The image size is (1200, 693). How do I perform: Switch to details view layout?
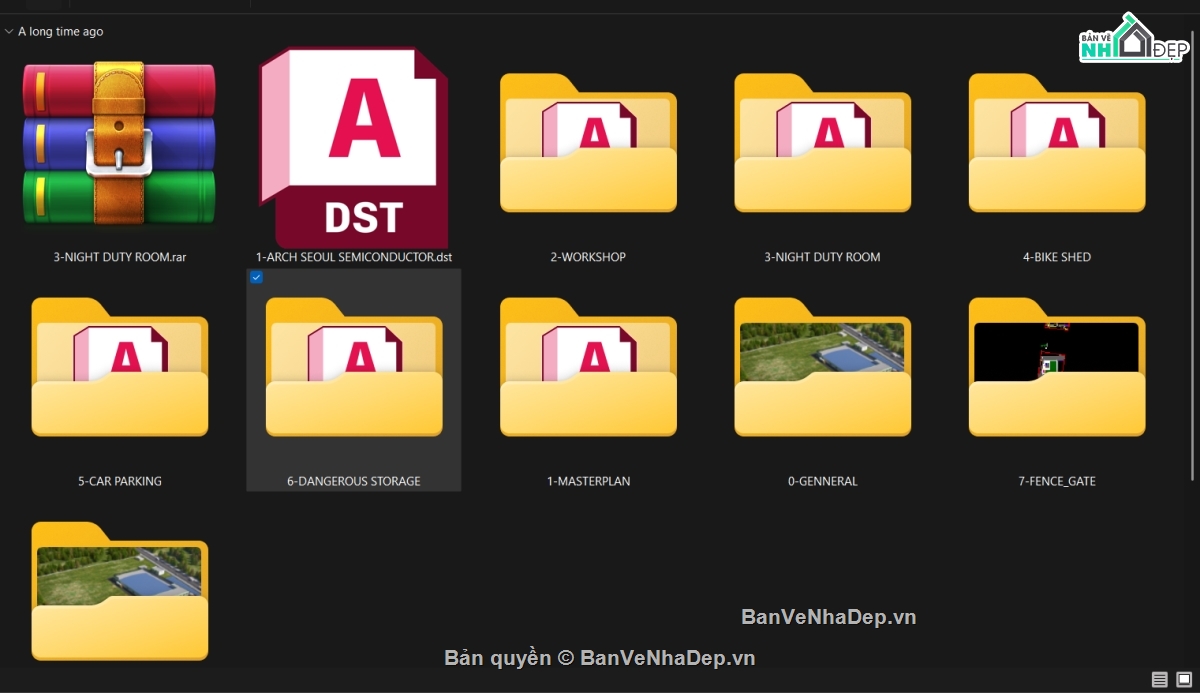(x=1159, y=680)
